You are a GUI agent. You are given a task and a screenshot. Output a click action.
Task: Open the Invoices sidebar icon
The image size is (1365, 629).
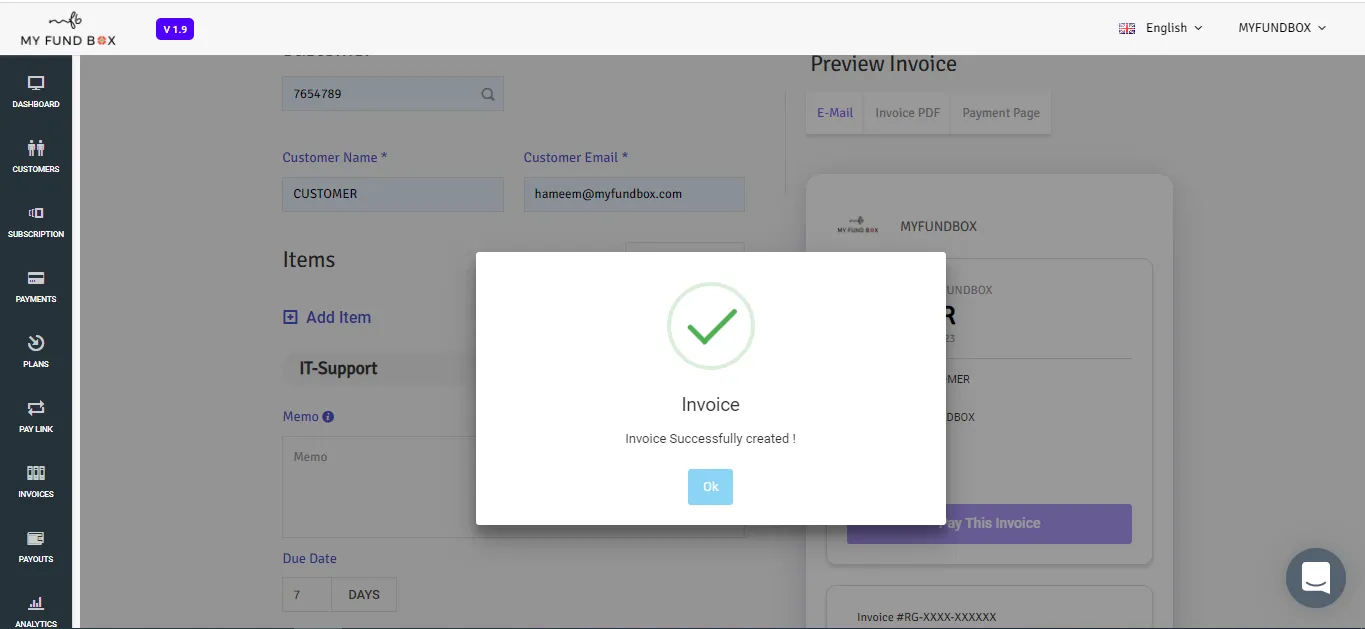(36, 473)
